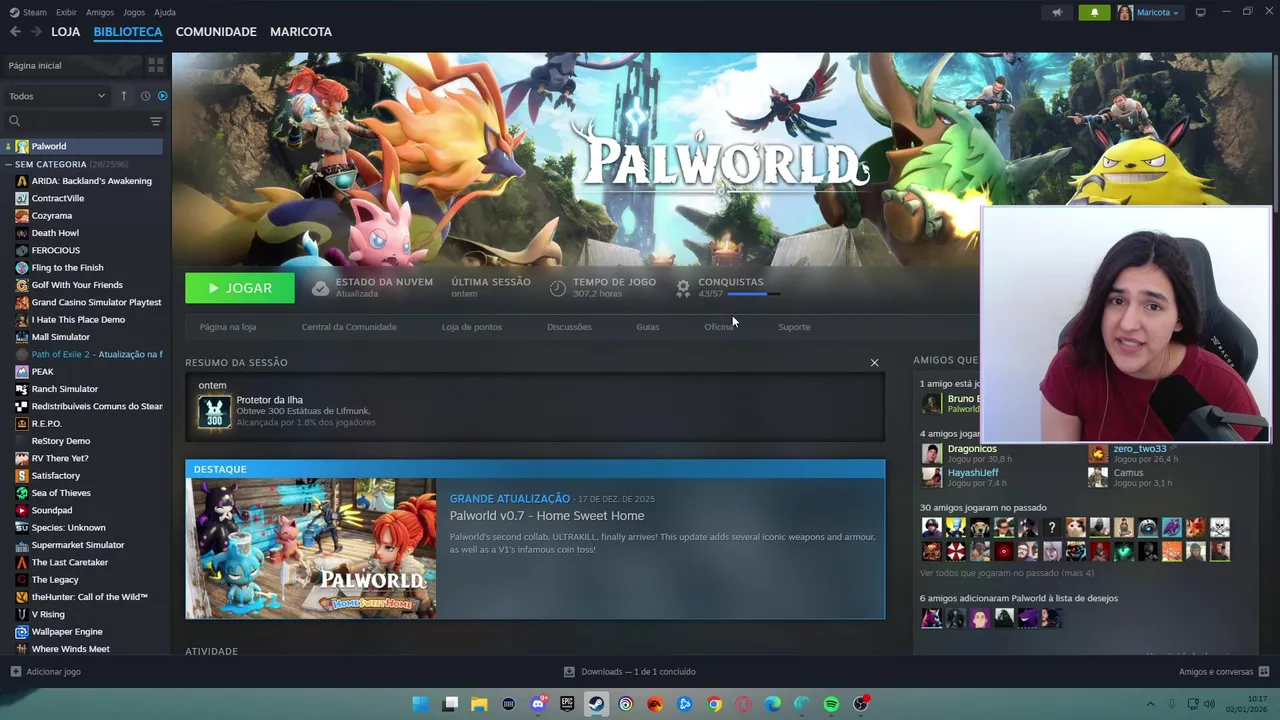The width and height of the screenshot is (1280, 720).
Task: Click the announcements megaphone icon
Action: pos(1057,12)
